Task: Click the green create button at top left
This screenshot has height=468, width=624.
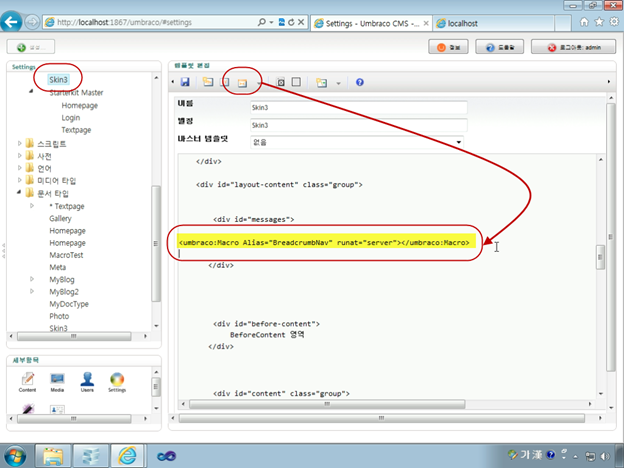Action: (31, 47)
